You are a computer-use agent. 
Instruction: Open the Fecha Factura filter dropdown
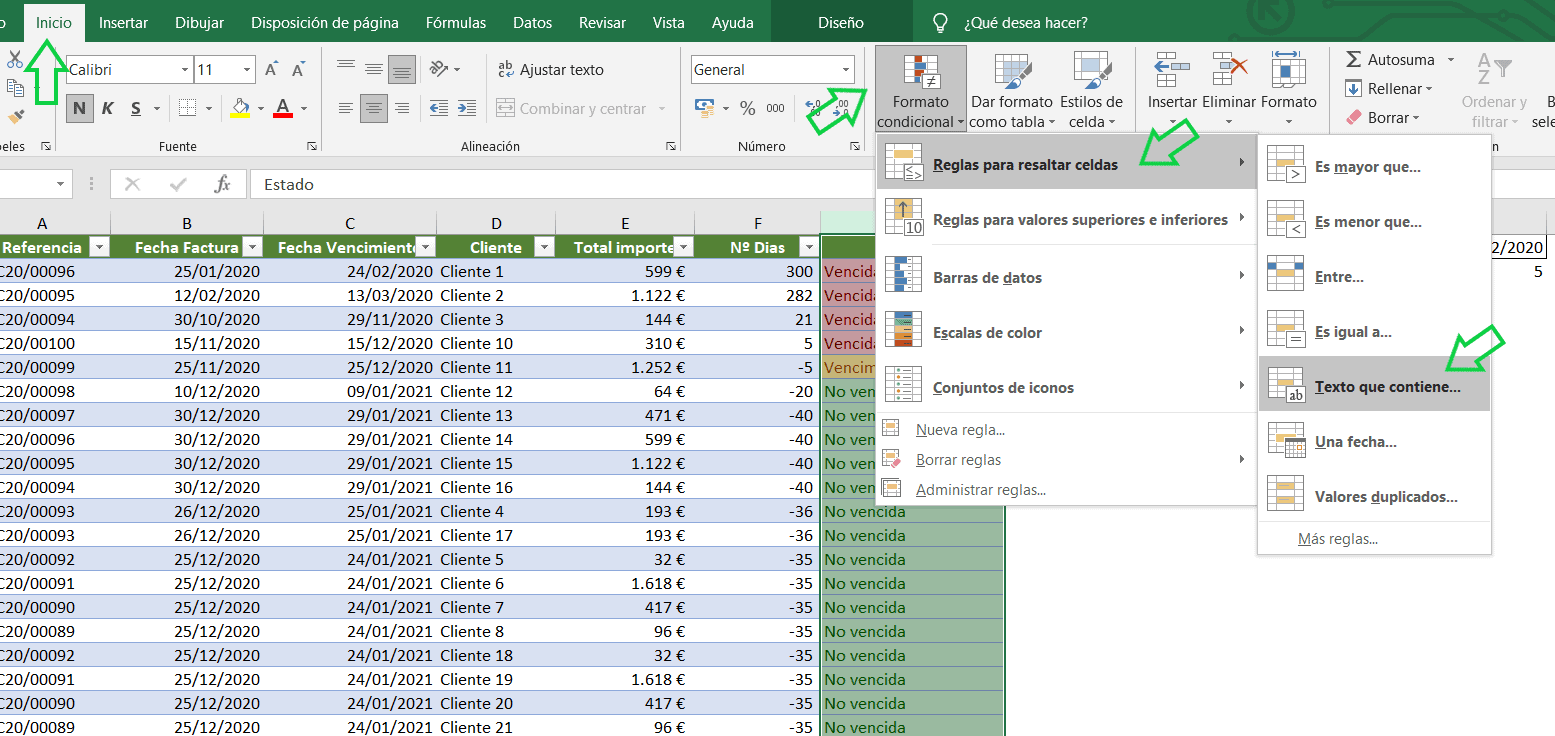[252, 247]
